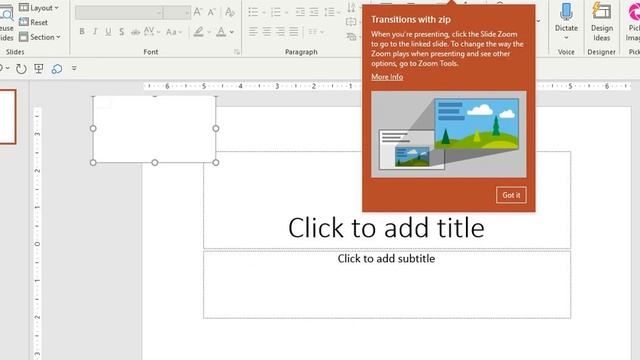This screenshot has height=360, width=640.
Task: Open the Reuse Slides pane
Action: click(x=7, y=22)
